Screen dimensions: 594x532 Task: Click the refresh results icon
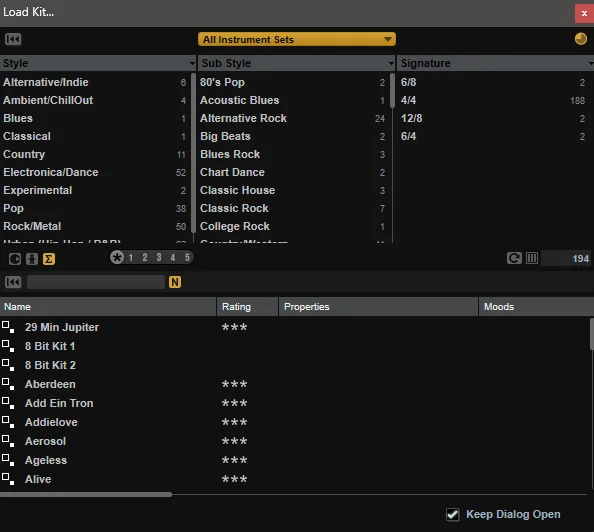pyautogui.click(x=514, y=258)
